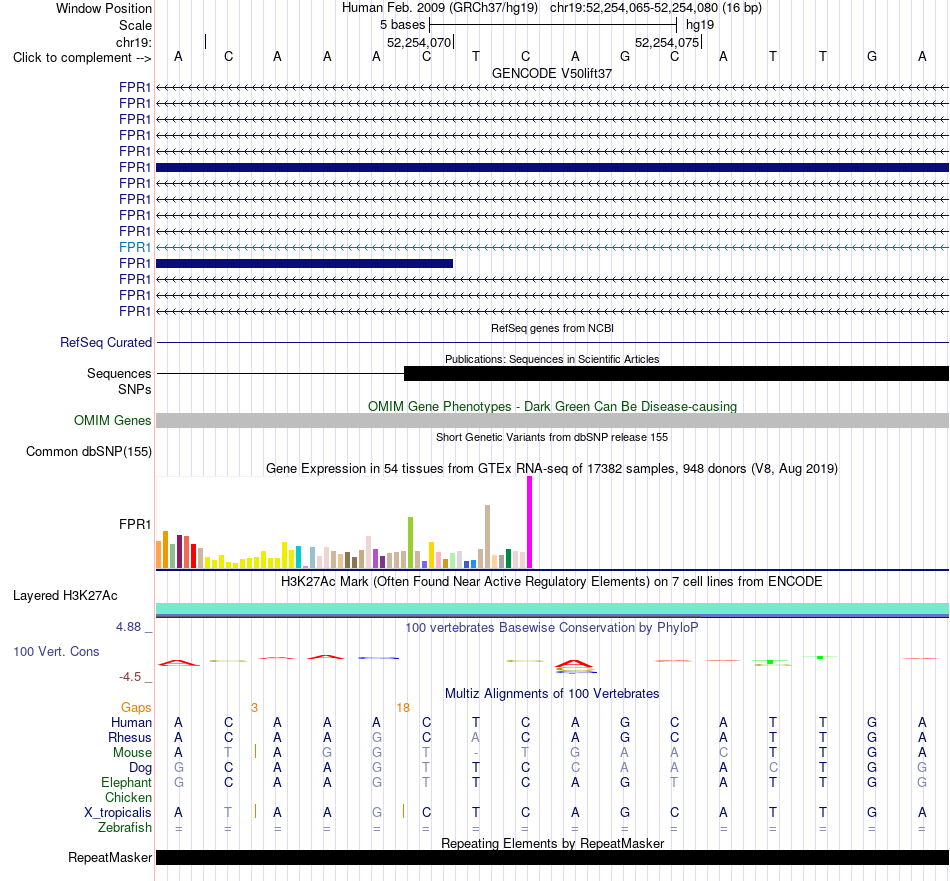
Task: Select the Human alignment row label
Action: (x=131, y=723)
